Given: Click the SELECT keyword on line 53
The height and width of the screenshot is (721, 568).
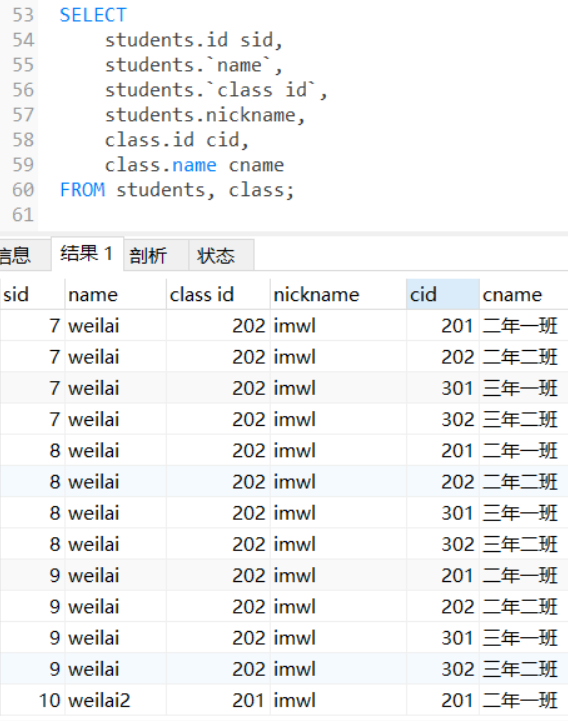Looking at the screenshot, I should click(93, 15).
